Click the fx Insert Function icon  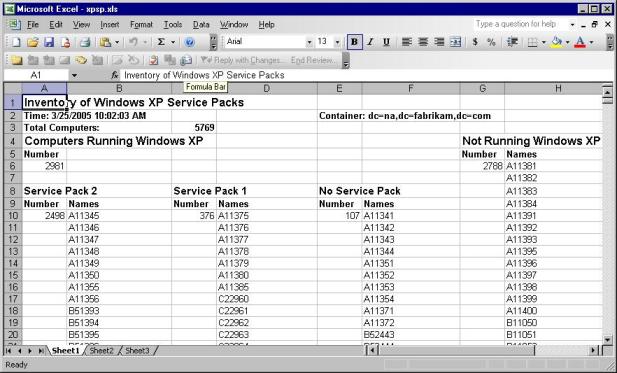point(115,75)
